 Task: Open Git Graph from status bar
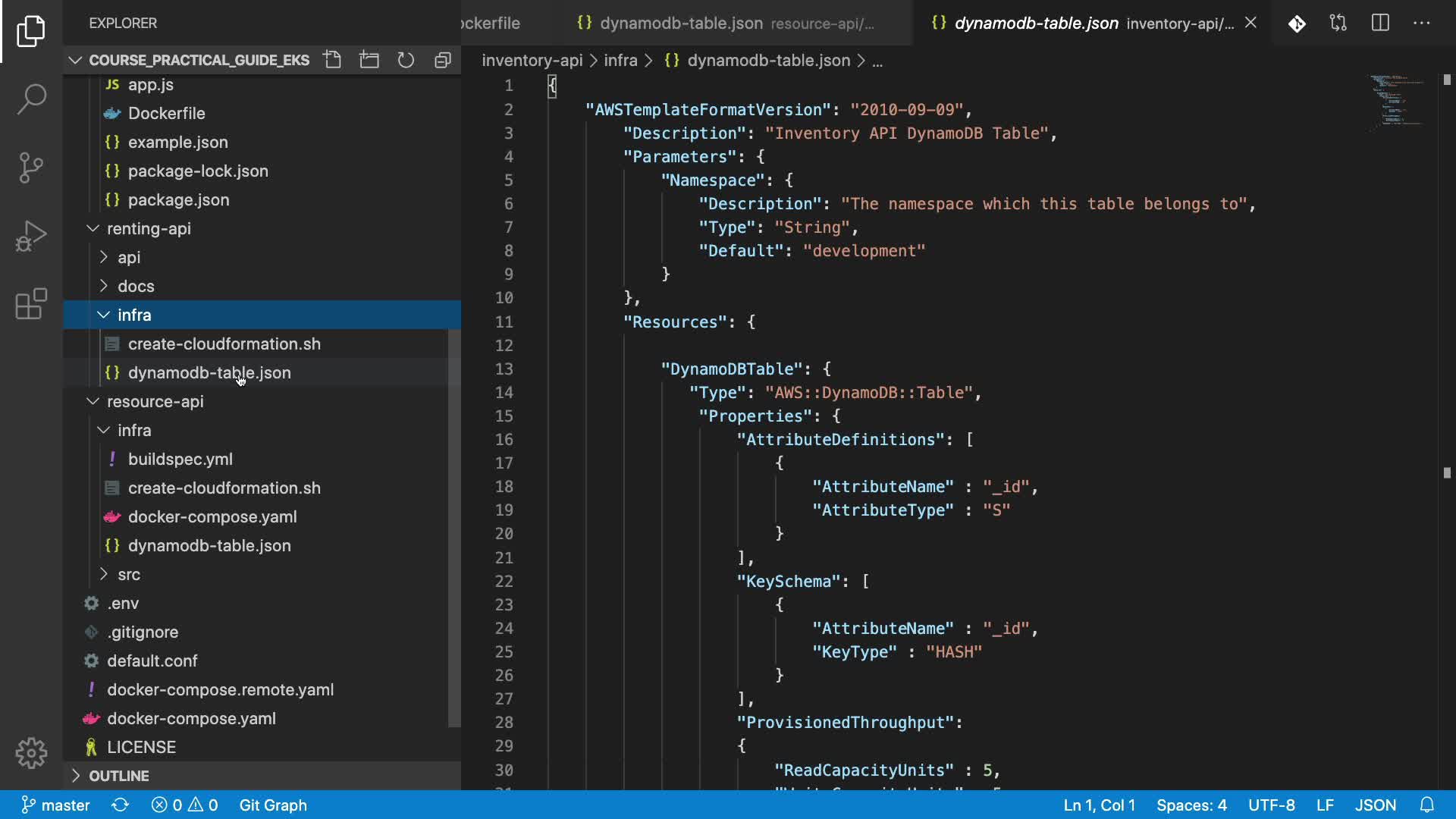pyautogui.click(x=273, y=805)
